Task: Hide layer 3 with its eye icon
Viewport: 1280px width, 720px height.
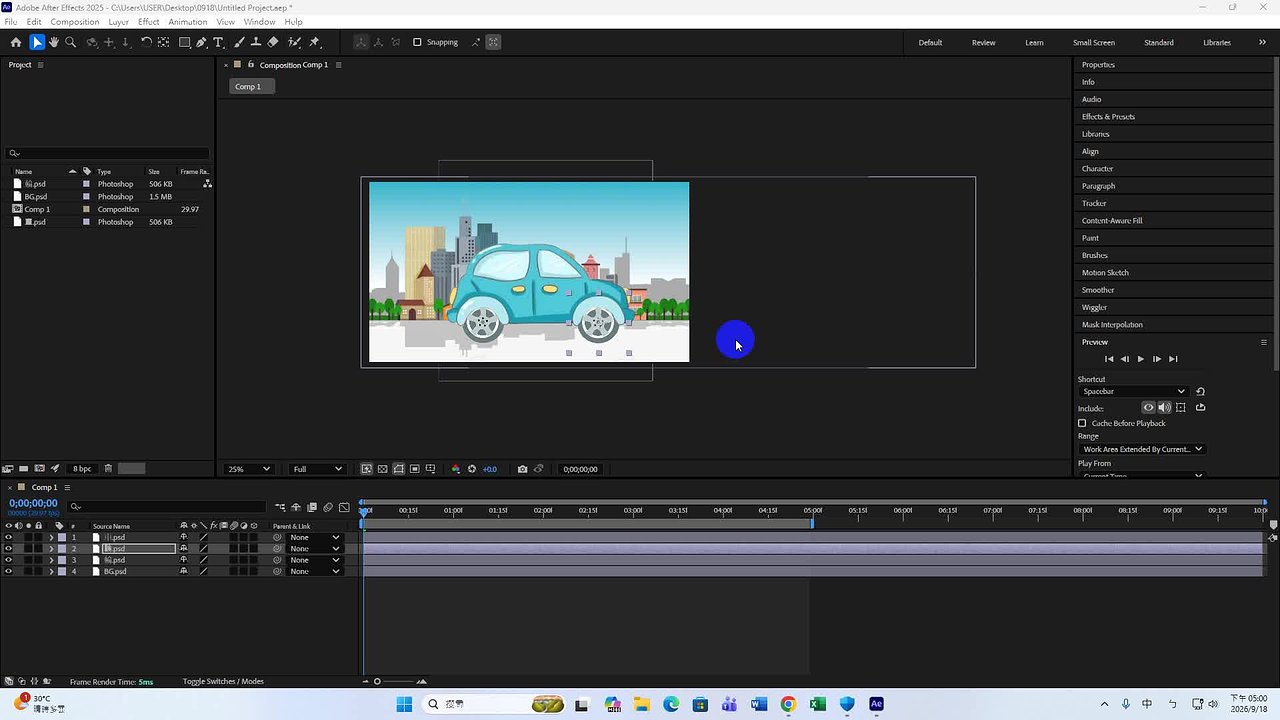Action: pyautogui.click(x=8, y=560)
